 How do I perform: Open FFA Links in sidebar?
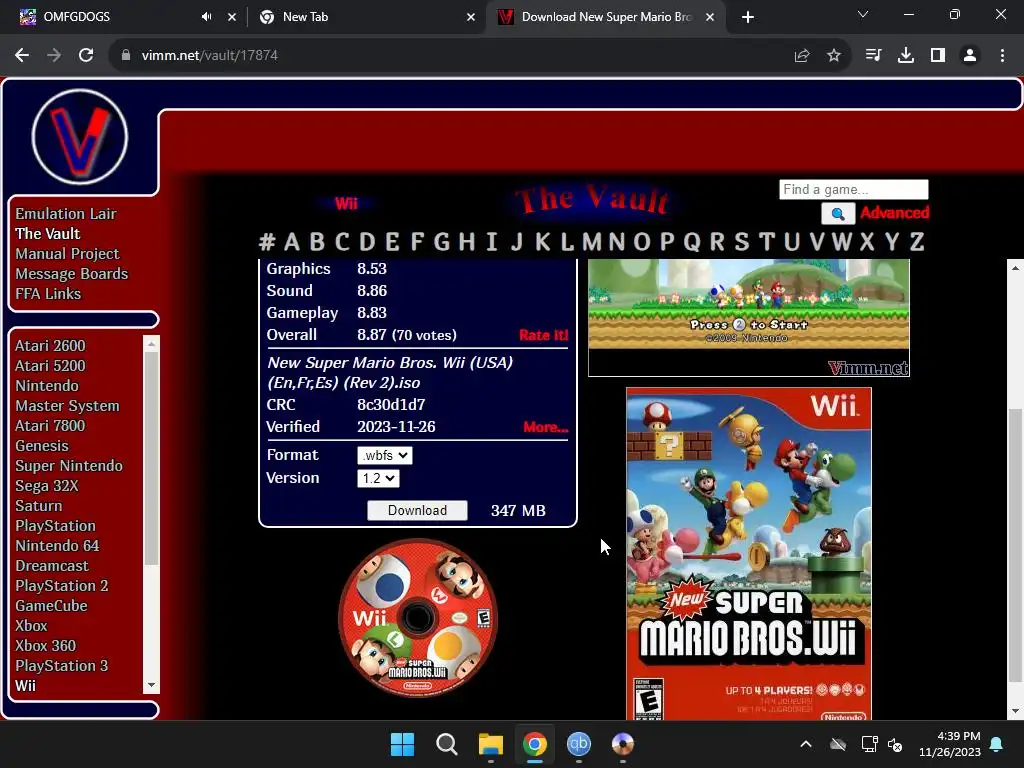[x=48, y=294]
